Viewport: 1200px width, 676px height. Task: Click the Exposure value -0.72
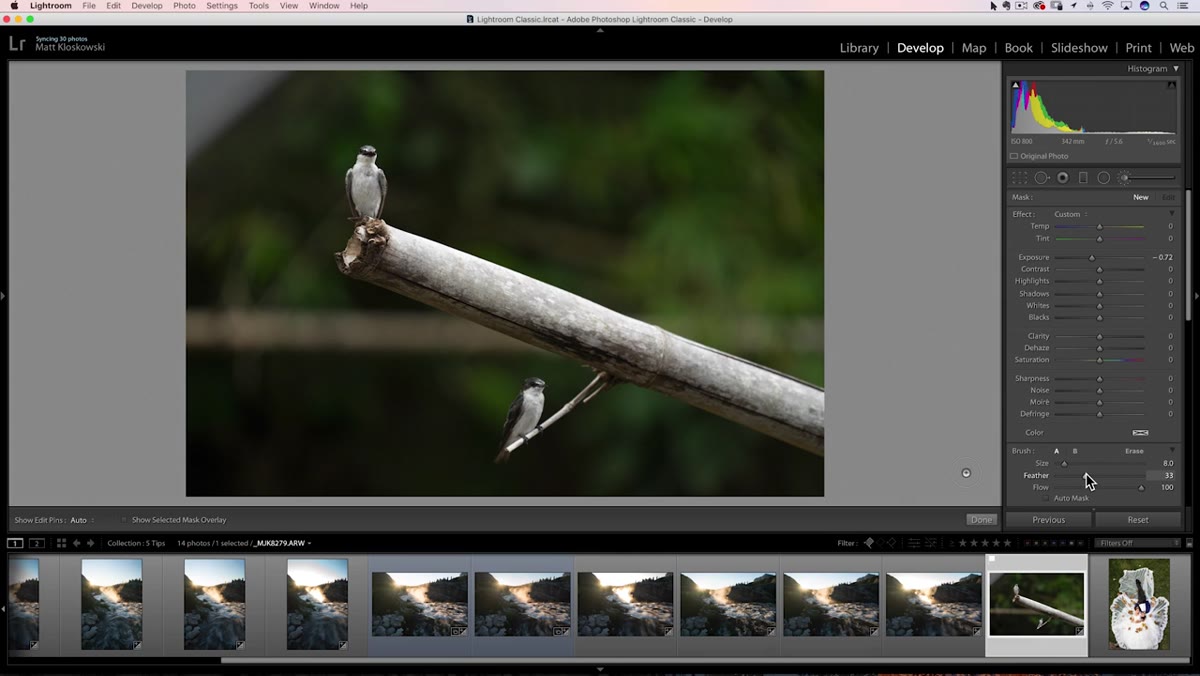[1162, 258]
